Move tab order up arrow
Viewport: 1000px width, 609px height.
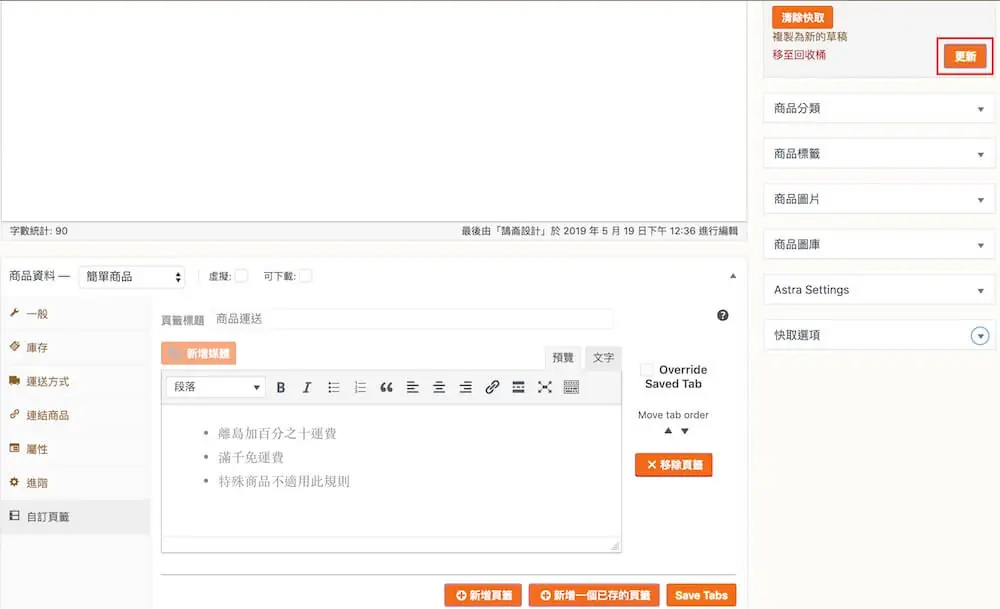[x=668, y=431]
